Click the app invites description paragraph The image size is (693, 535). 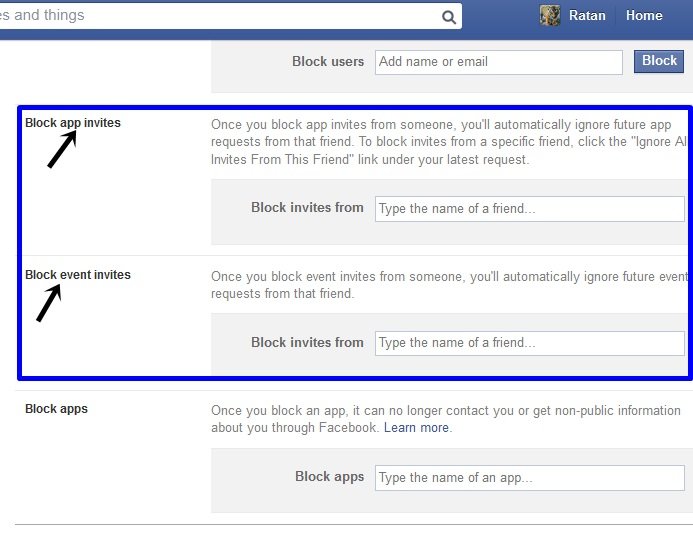pos(449,142)
